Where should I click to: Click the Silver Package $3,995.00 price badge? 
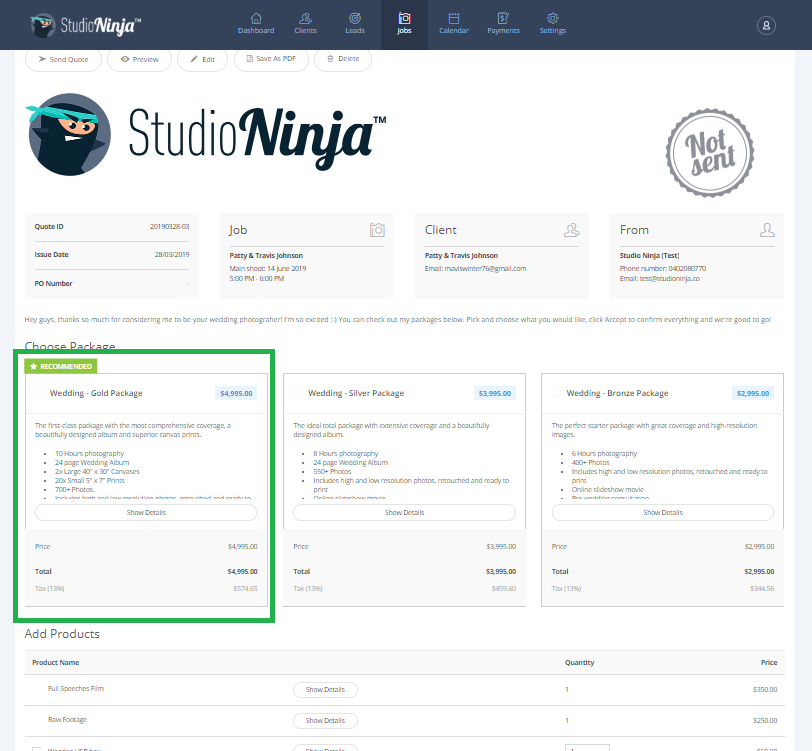(495, 394)
